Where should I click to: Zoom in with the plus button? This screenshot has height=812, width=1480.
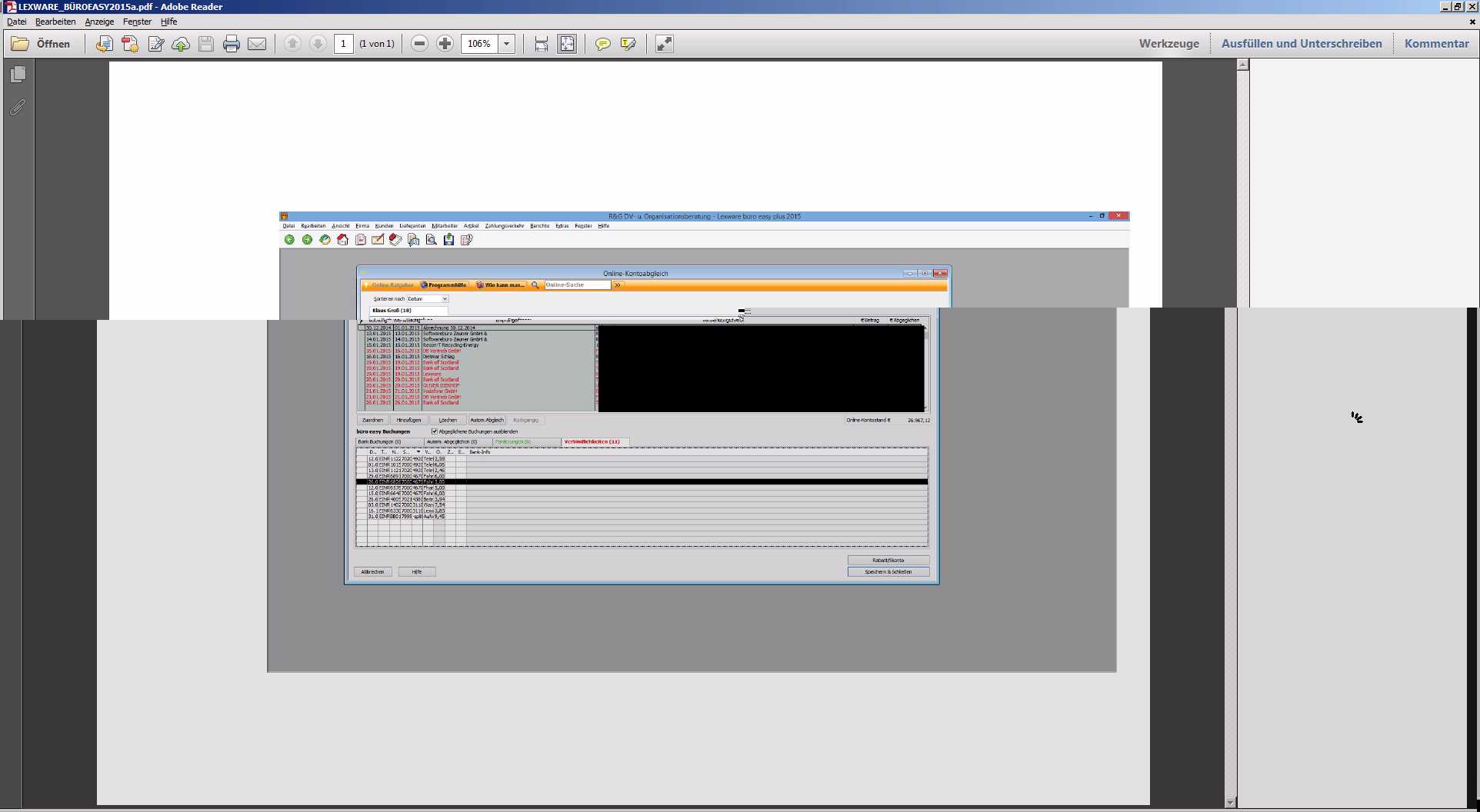tap(445, 44)
